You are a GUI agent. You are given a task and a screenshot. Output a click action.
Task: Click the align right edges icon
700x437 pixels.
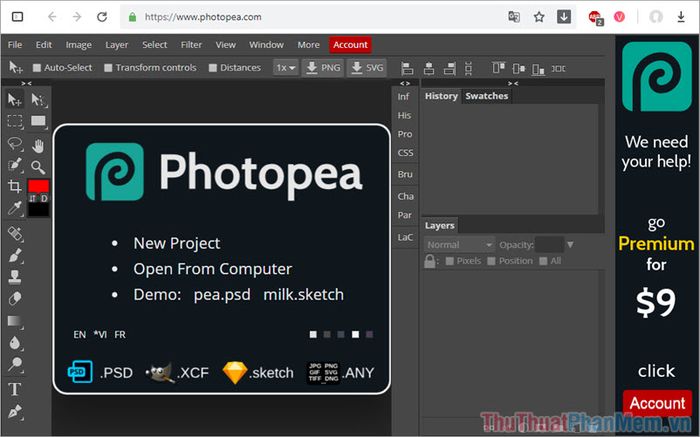point(450,68)
